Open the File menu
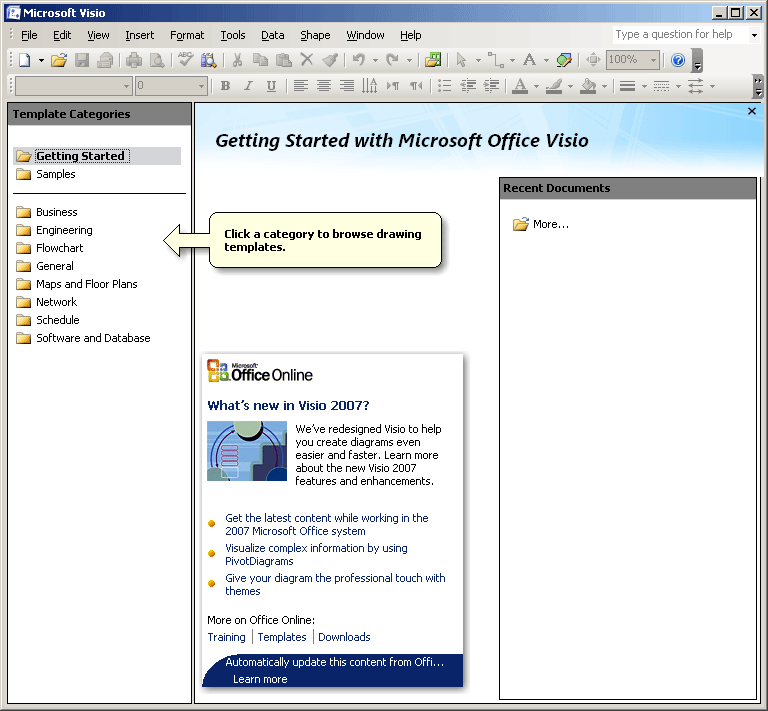 pyautogui.click(x=29, y=35)
